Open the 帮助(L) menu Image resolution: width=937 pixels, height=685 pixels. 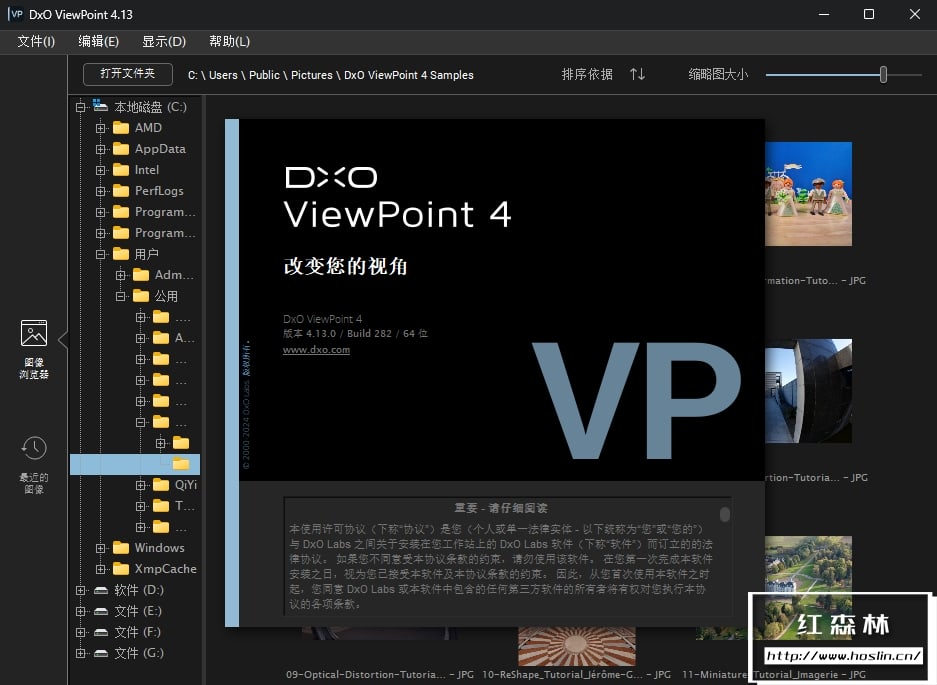tap(229, 41)
